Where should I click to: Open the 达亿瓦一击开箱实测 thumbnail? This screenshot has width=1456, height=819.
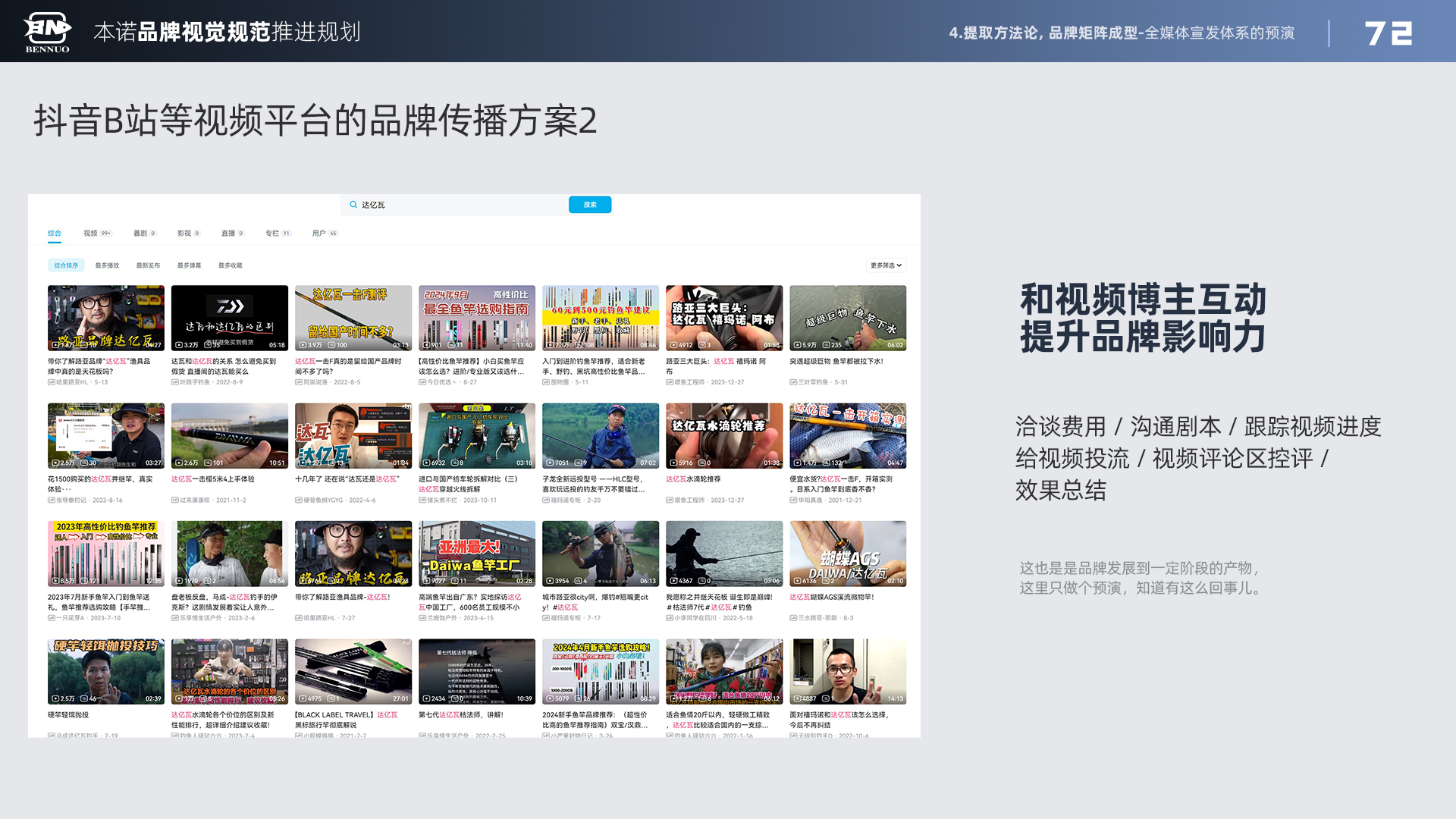coord(848,435)
